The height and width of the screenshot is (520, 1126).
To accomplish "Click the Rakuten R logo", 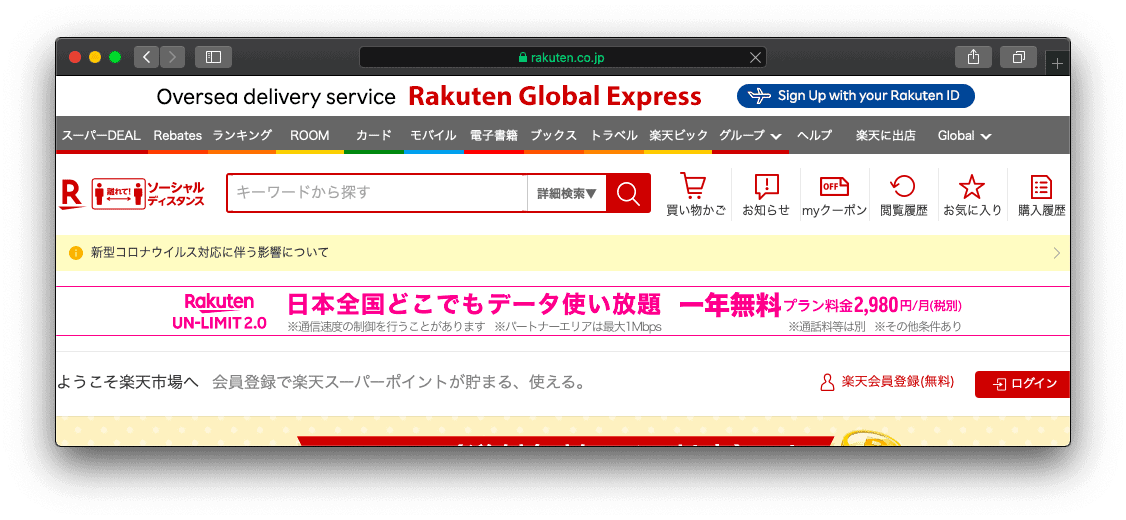I will [72, 194].
